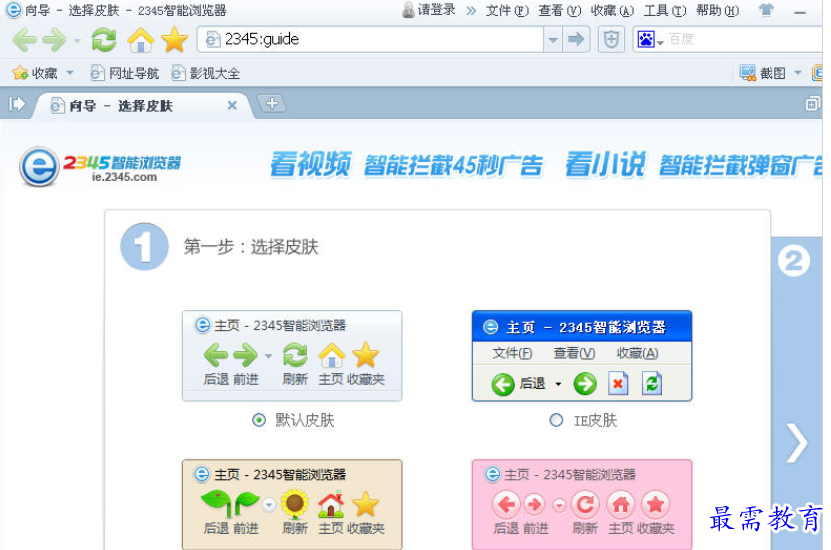Click the minimize button in title bar
Viewport: 831px width, 550px height.
click(x=800, y=11)
